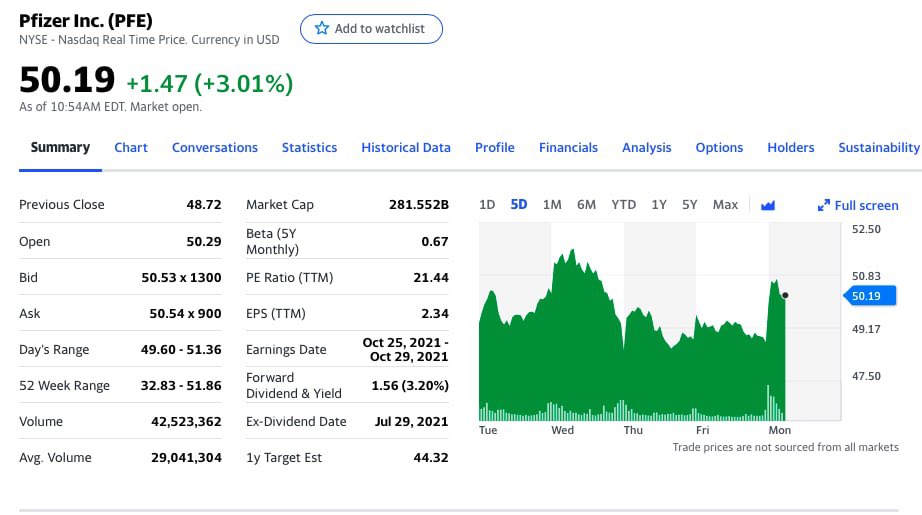The height and width of the screenshot is (515, 922).
Task: Open the Conversations tab
Action: (x=215, y=148)
